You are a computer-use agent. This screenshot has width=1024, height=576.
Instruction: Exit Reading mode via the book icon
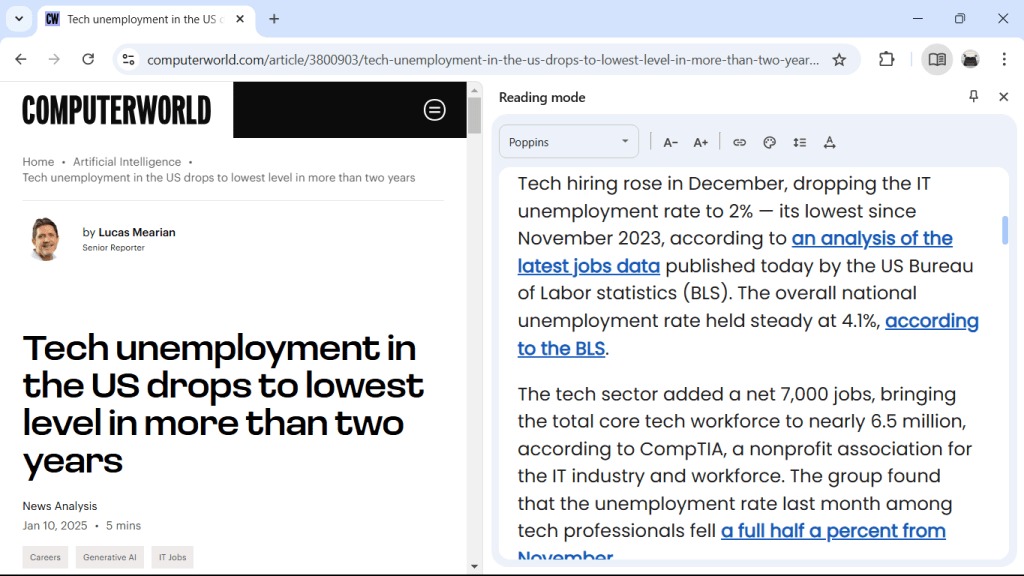coord(937,59)
